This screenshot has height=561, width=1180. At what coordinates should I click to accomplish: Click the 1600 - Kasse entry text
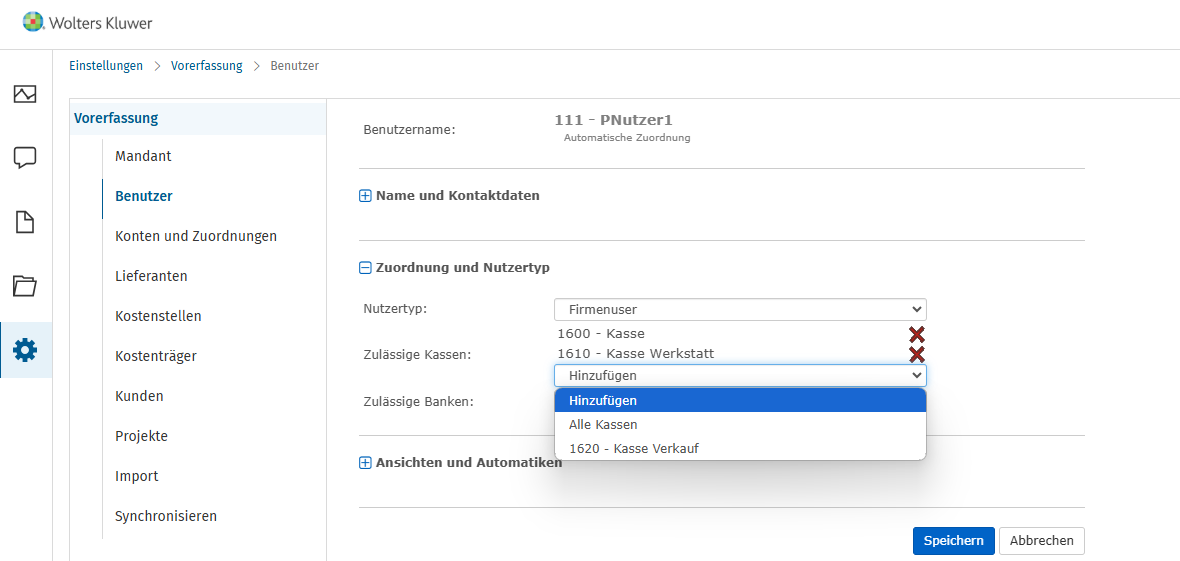coord(601,334)
